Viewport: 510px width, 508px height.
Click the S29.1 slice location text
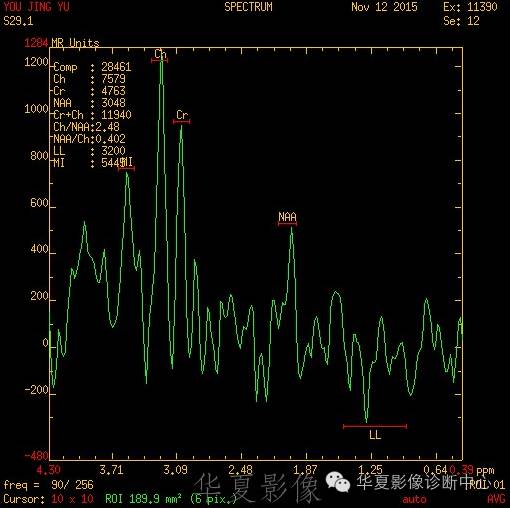(x=18, y=21)
